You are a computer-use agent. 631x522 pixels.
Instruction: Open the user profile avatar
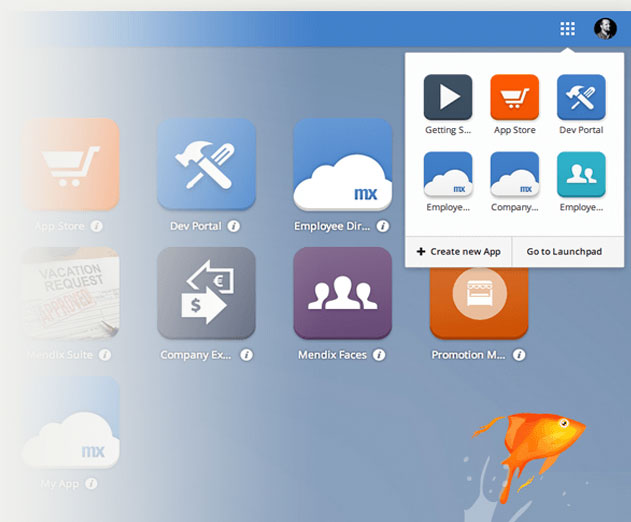[x=605, y=29]
